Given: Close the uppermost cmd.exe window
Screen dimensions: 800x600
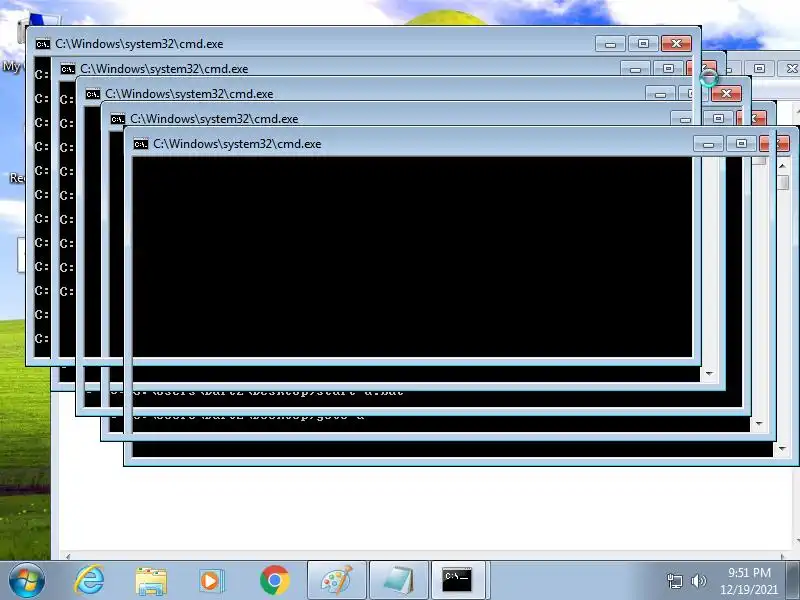Looking at the screenshot, I should click(676, 44).
